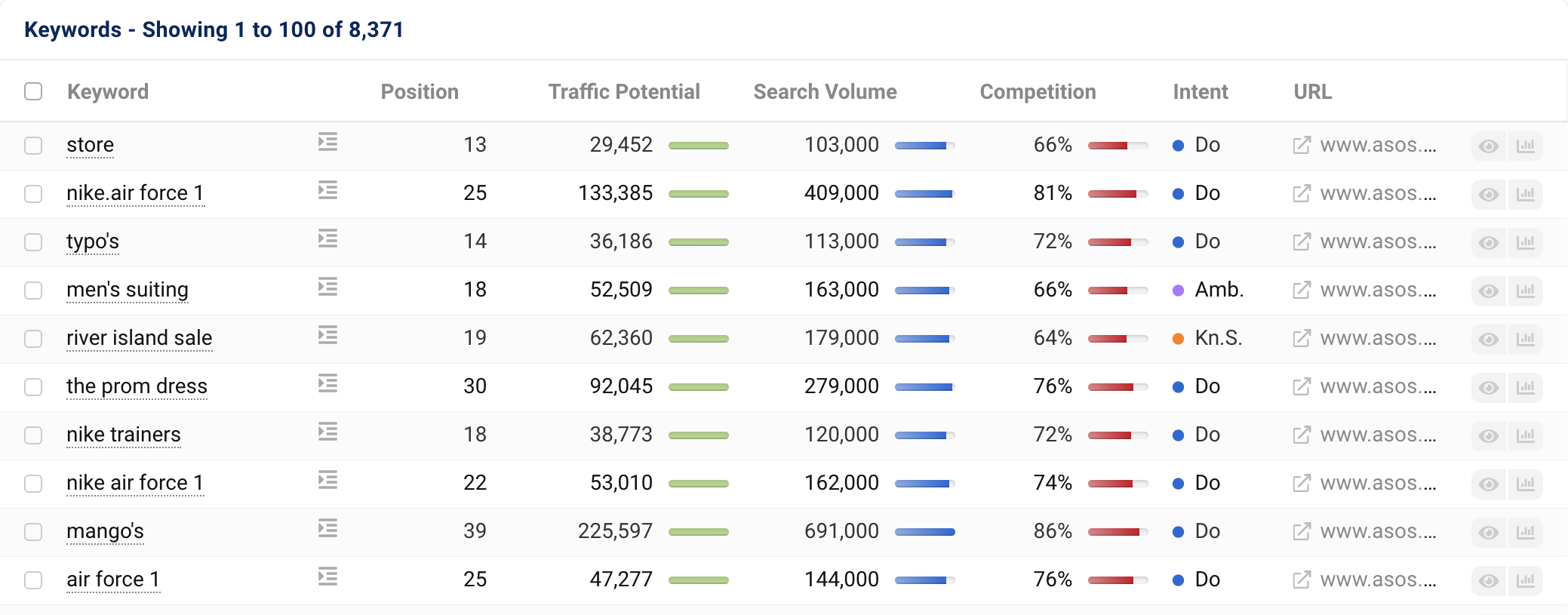Open SERP details icon for keyword store
Viewport: 1568px width, 615px height.
pyautogui.click(x=327, y=142)
